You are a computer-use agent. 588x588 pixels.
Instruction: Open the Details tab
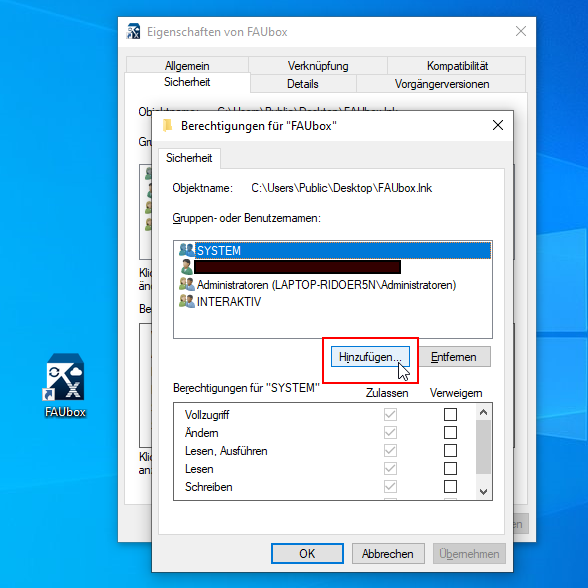pos(303,84)
